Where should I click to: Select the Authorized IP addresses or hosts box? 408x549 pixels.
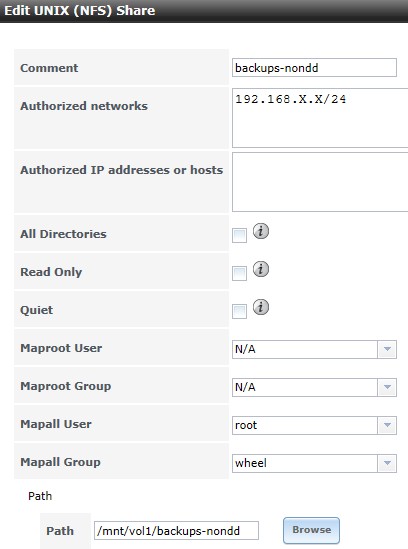(320, 182)
